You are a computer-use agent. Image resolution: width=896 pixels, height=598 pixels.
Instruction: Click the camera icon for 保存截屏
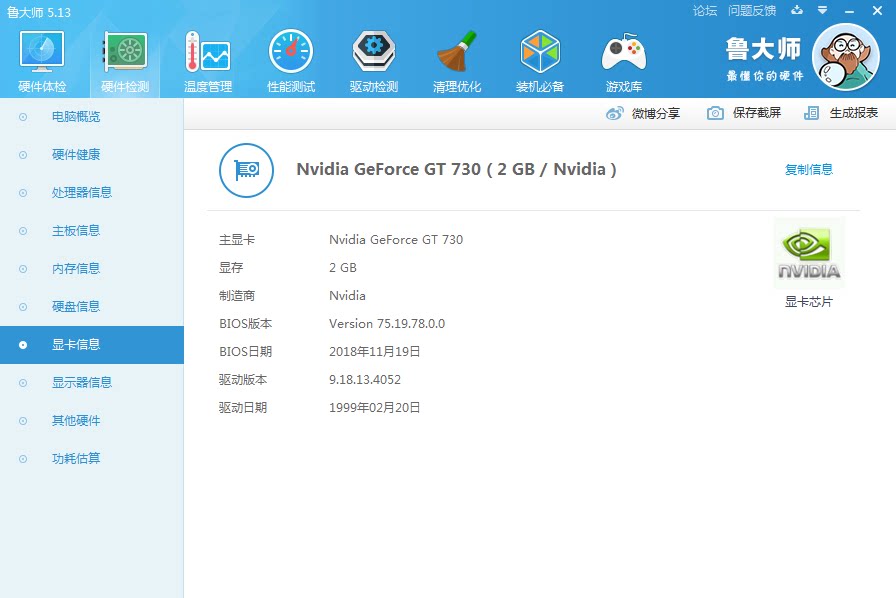click(x=715, y=113)
